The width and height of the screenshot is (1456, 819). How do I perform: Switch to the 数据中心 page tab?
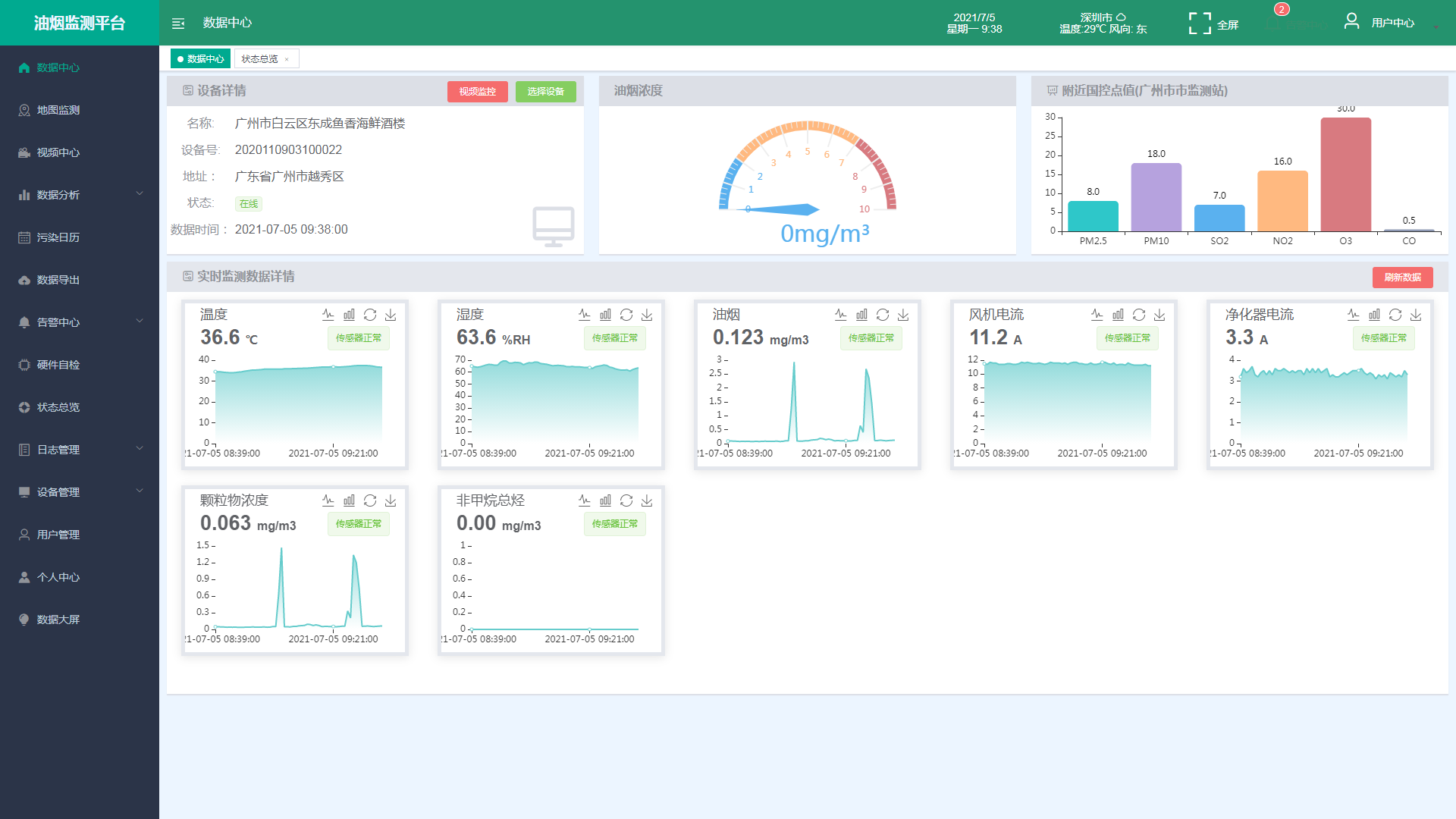point(201,59)
